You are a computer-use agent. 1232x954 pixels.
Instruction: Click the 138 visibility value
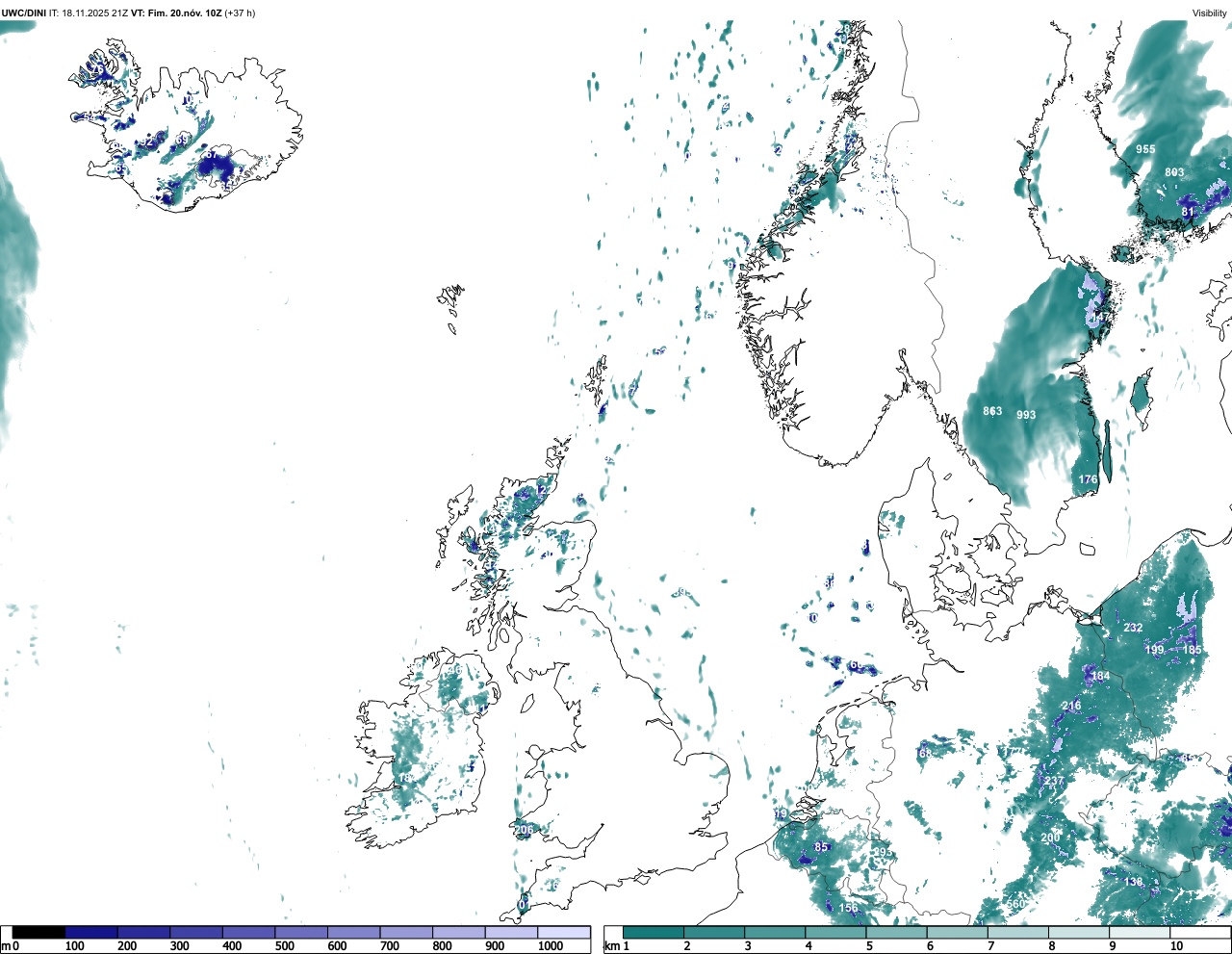[x=1133, y=882]
